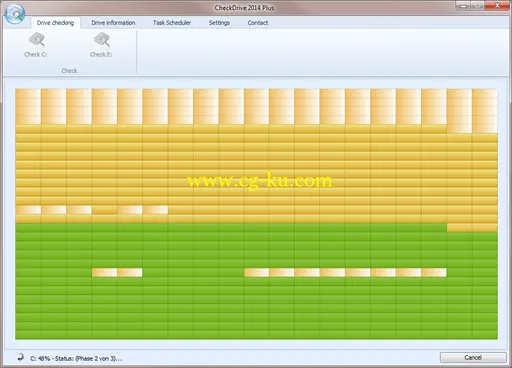Click the CheckDrive application logo orb
This screenshot has width=512, height=368.
15,14
